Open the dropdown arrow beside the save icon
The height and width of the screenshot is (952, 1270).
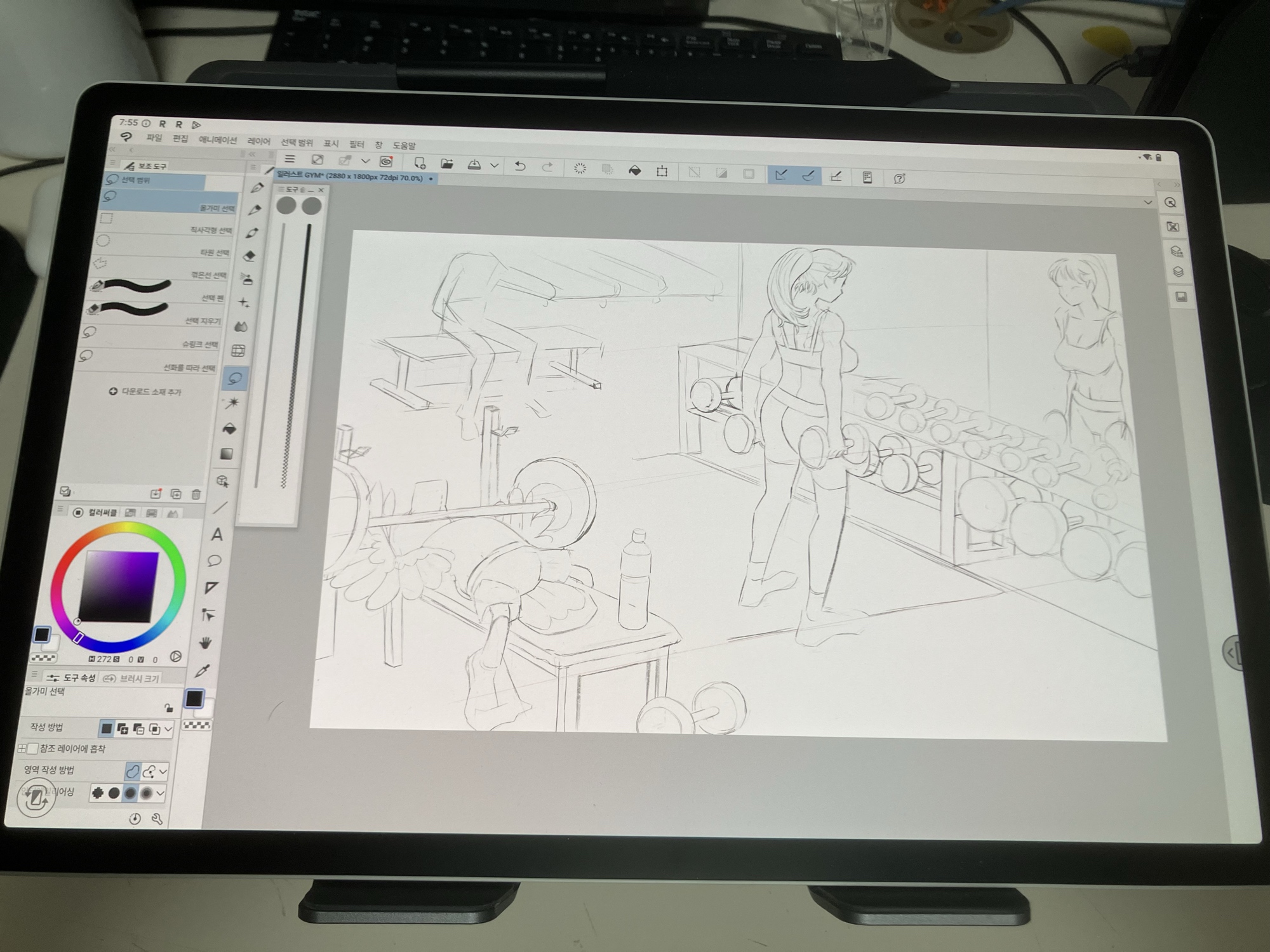click(x=494, y=166)
